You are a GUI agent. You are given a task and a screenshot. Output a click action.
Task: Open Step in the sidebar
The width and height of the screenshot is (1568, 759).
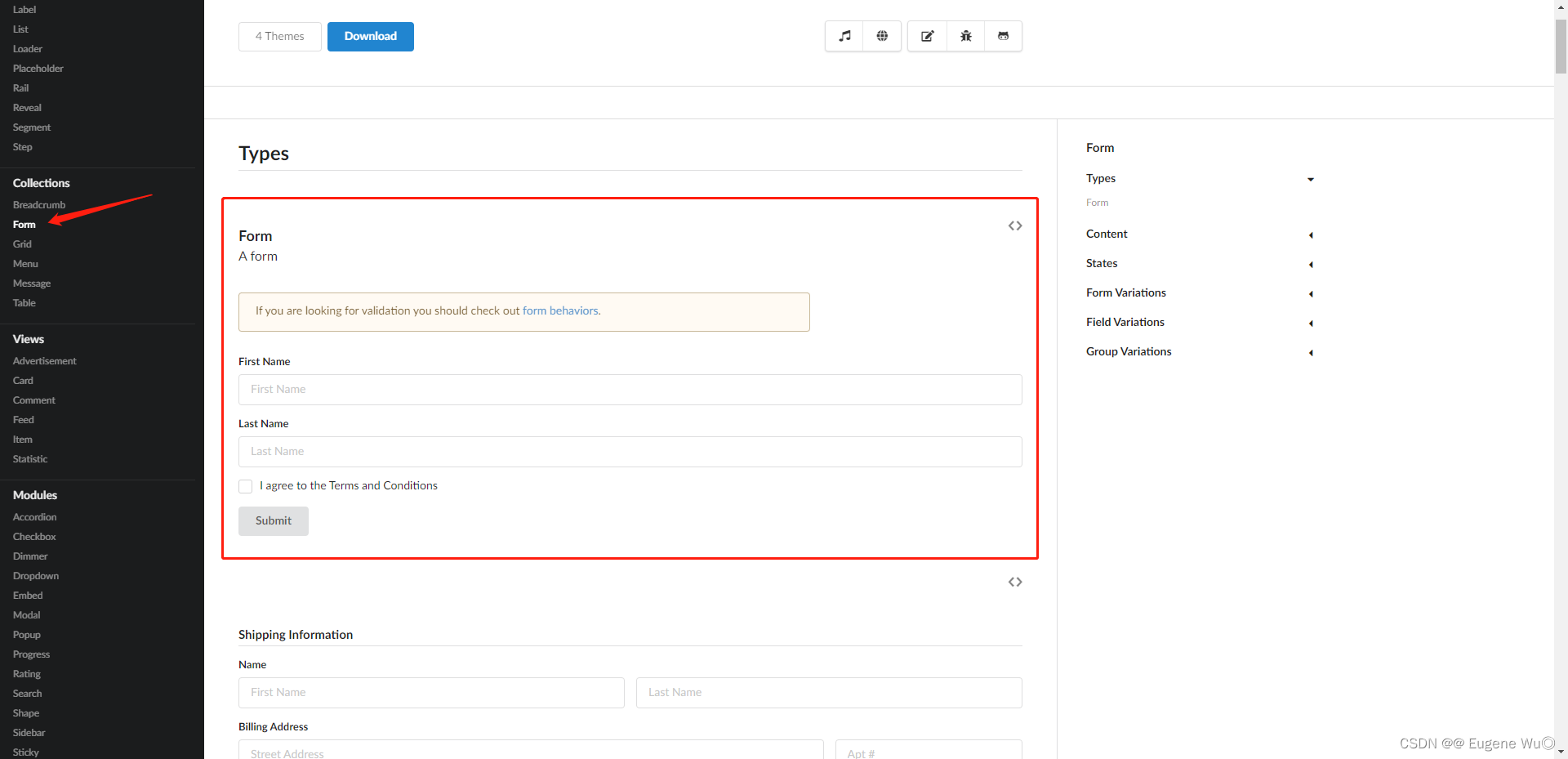click(23, 147)
